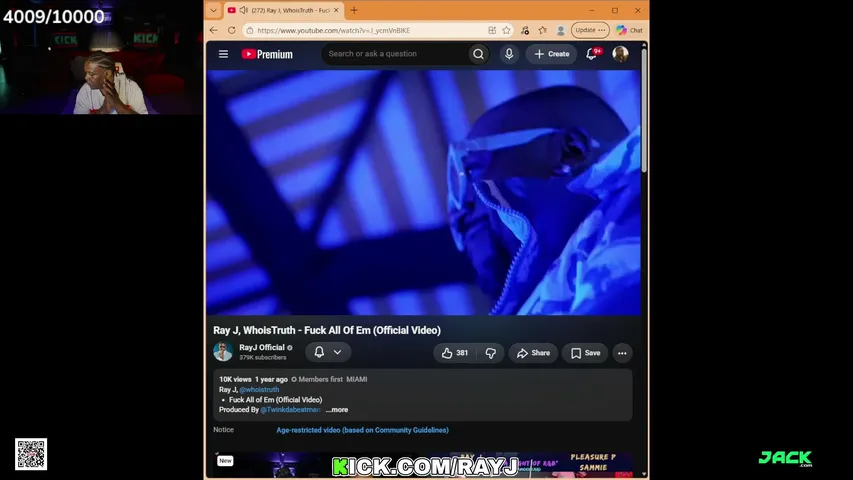Click the video title text

(x=327, y=330)
